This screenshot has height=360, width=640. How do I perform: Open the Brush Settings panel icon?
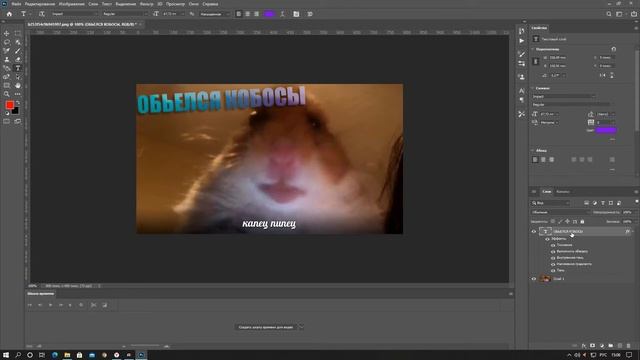(x=522, y=54)
